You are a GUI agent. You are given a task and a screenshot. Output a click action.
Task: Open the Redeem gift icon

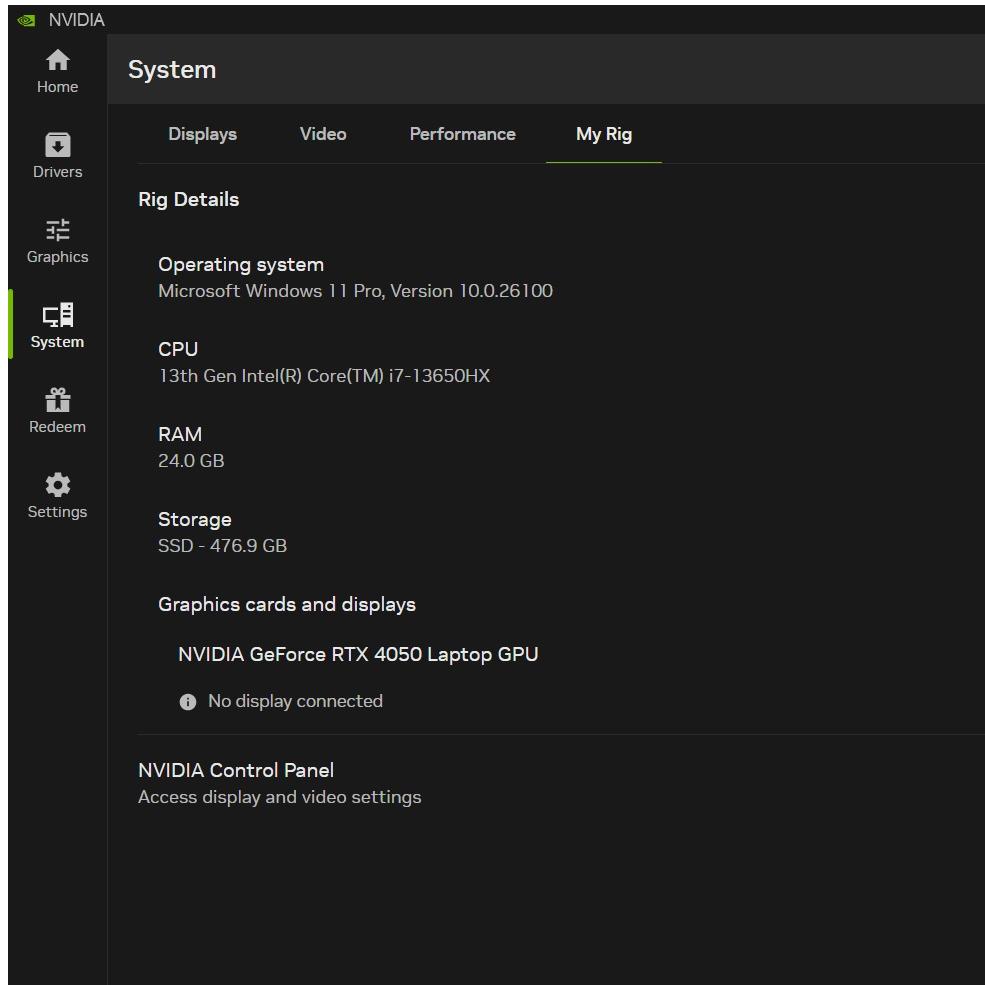tap(58, 401)
